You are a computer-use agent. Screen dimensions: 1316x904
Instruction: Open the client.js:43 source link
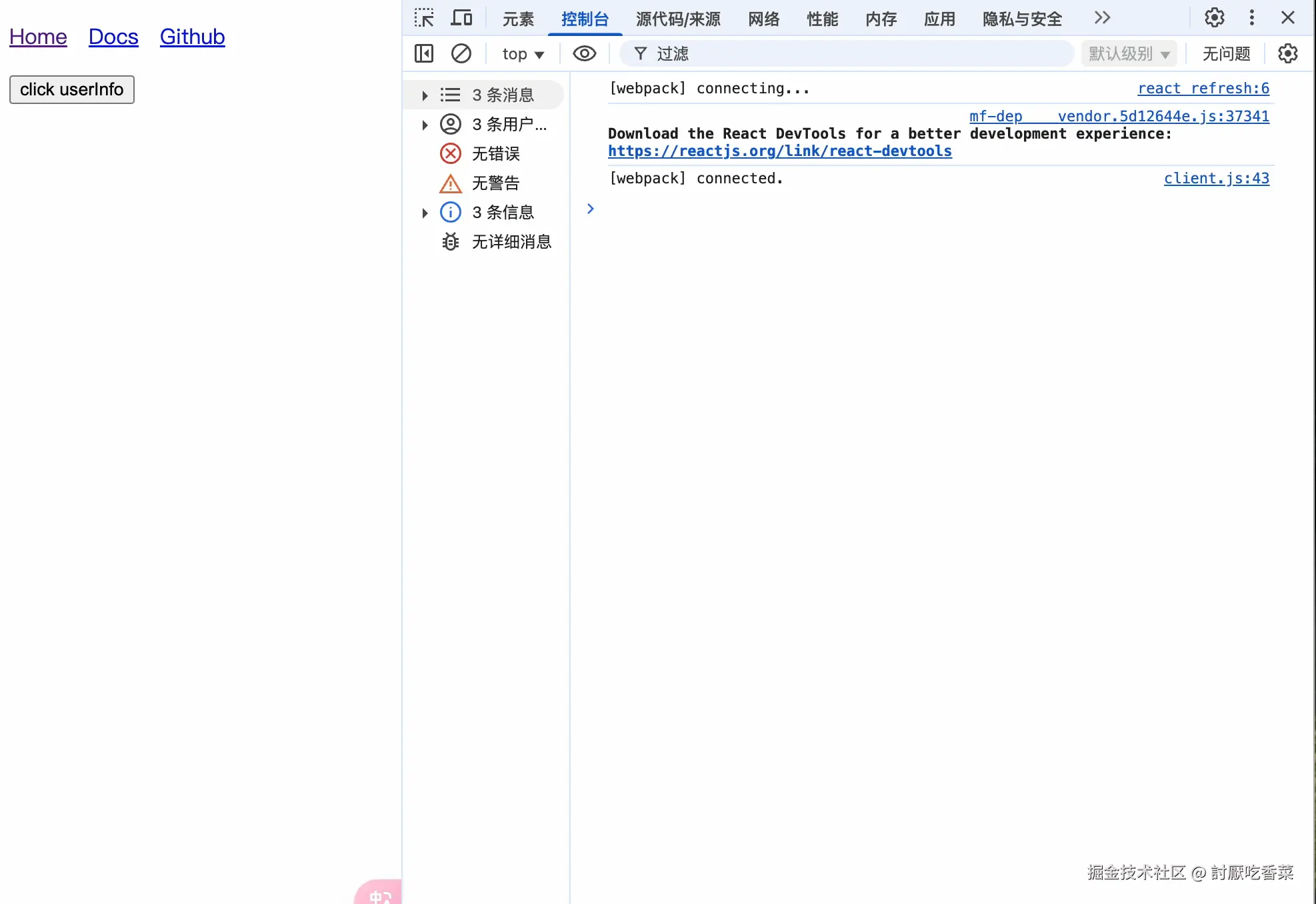[x=1216, y=178]
